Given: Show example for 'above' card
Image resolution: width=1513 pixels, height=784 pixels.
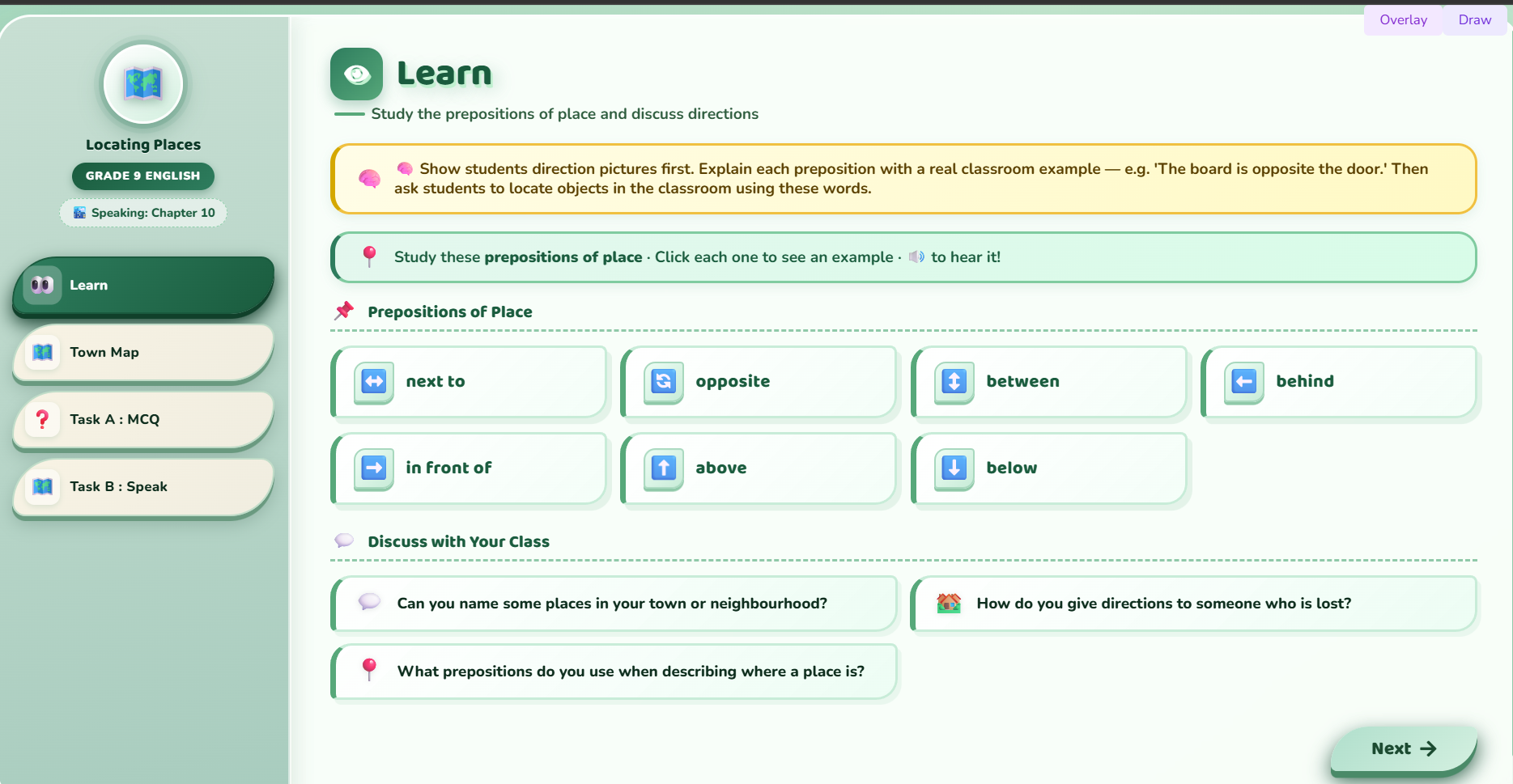Looking at the screenshot, I should click(x=759, y=468).
